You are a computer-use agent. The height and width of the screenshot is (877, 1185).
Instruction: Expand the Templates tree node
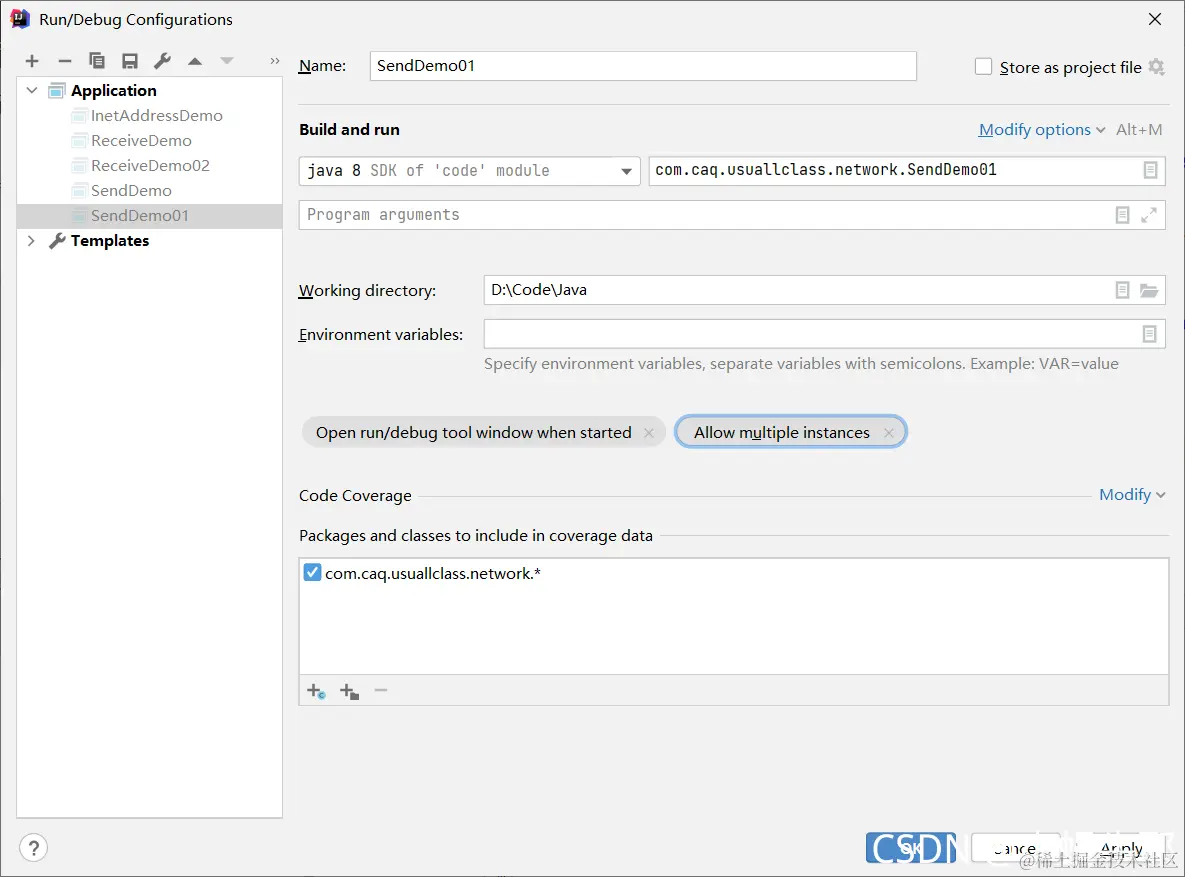(x=31, y=240)
